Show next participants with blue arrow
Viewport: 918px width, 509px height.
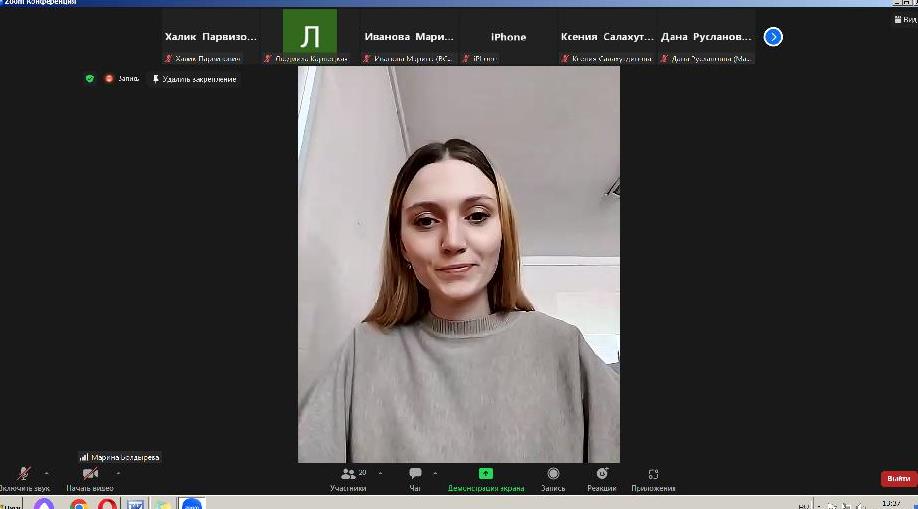tap(773, 37)
